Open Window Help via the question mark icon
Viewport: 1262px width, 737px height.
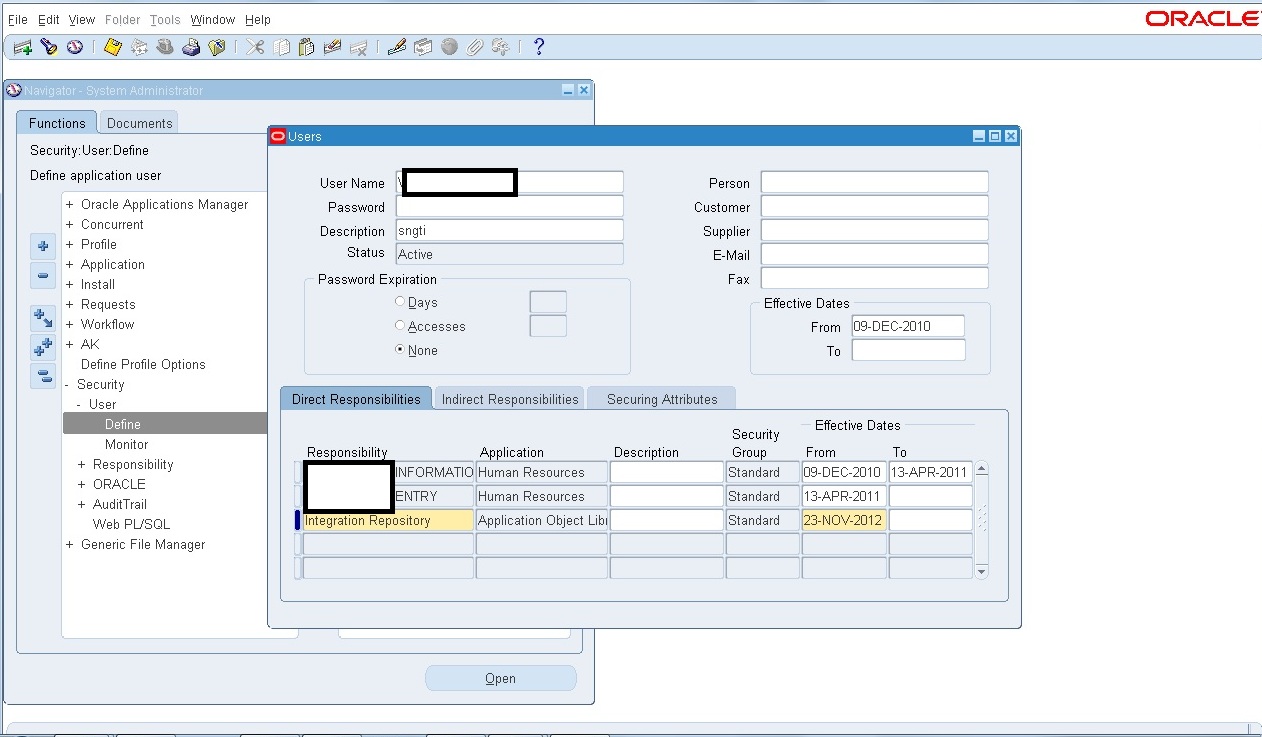point(539,46)
